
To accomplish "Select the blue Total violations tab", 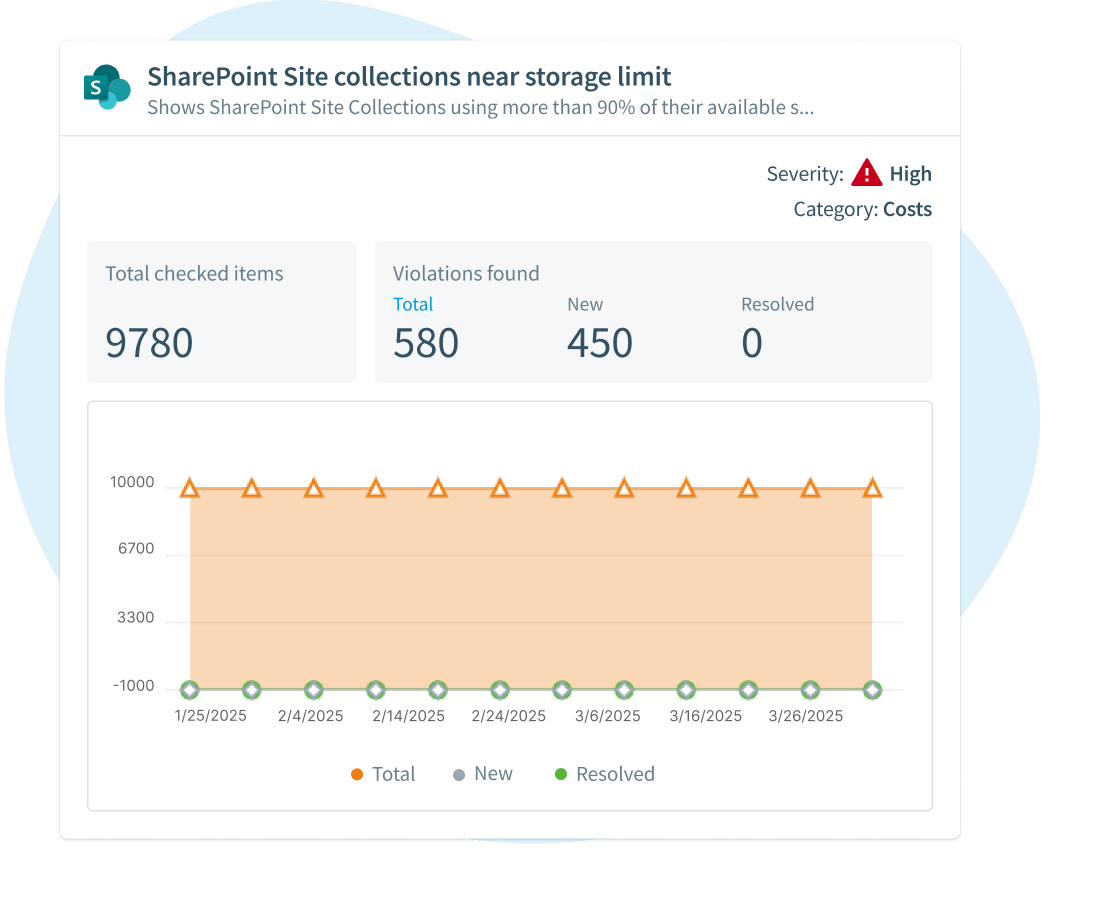I will pos(413,304).
